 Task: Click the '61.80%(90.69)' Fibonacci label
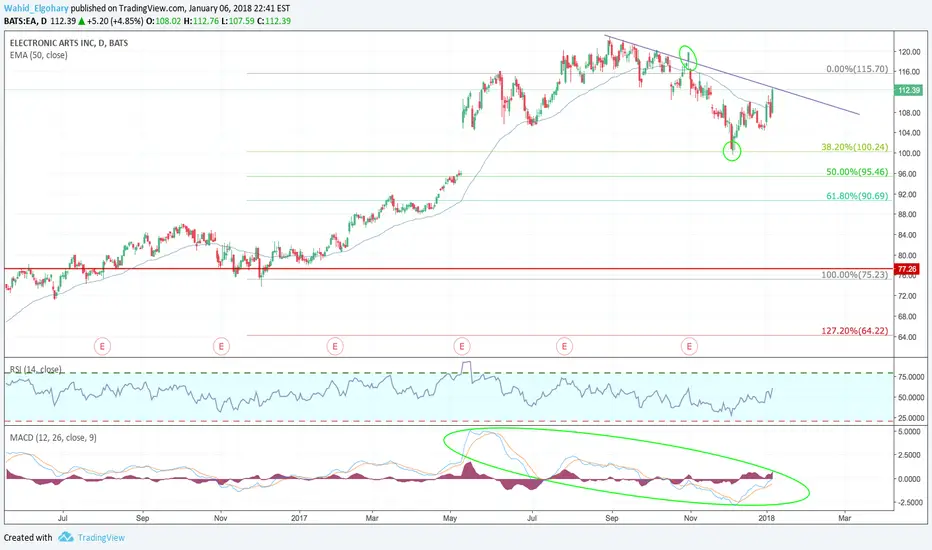(x=857, y=196)
